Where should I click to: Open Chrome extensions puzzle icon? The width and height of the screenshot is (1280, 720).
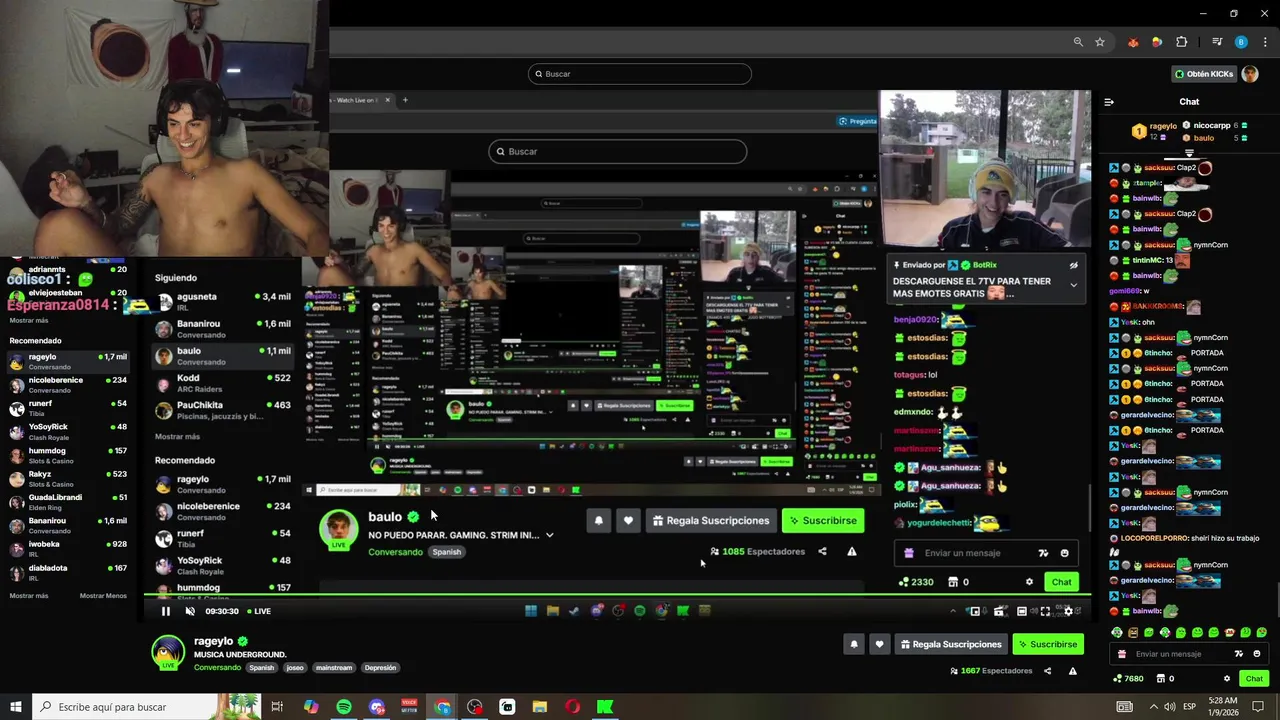pyautogui.click(x=1182, y=42)
